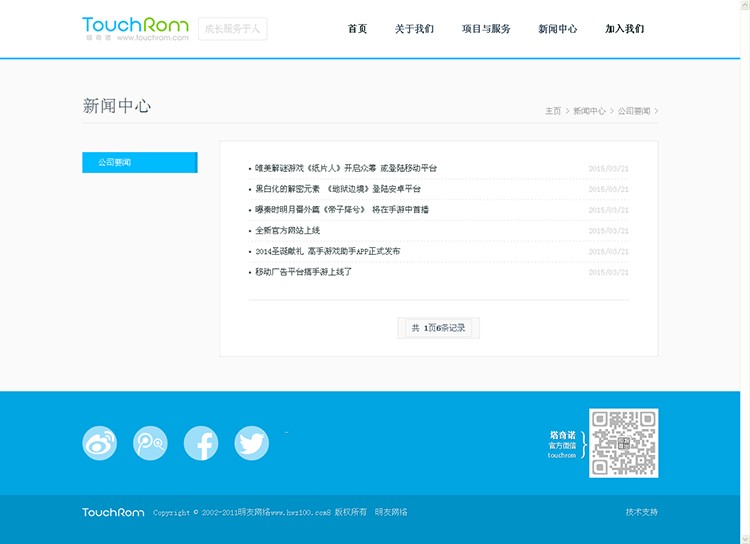
Task: Click the white TouchRom logo in the bottom bar
Action: click(x=113, y=512)
